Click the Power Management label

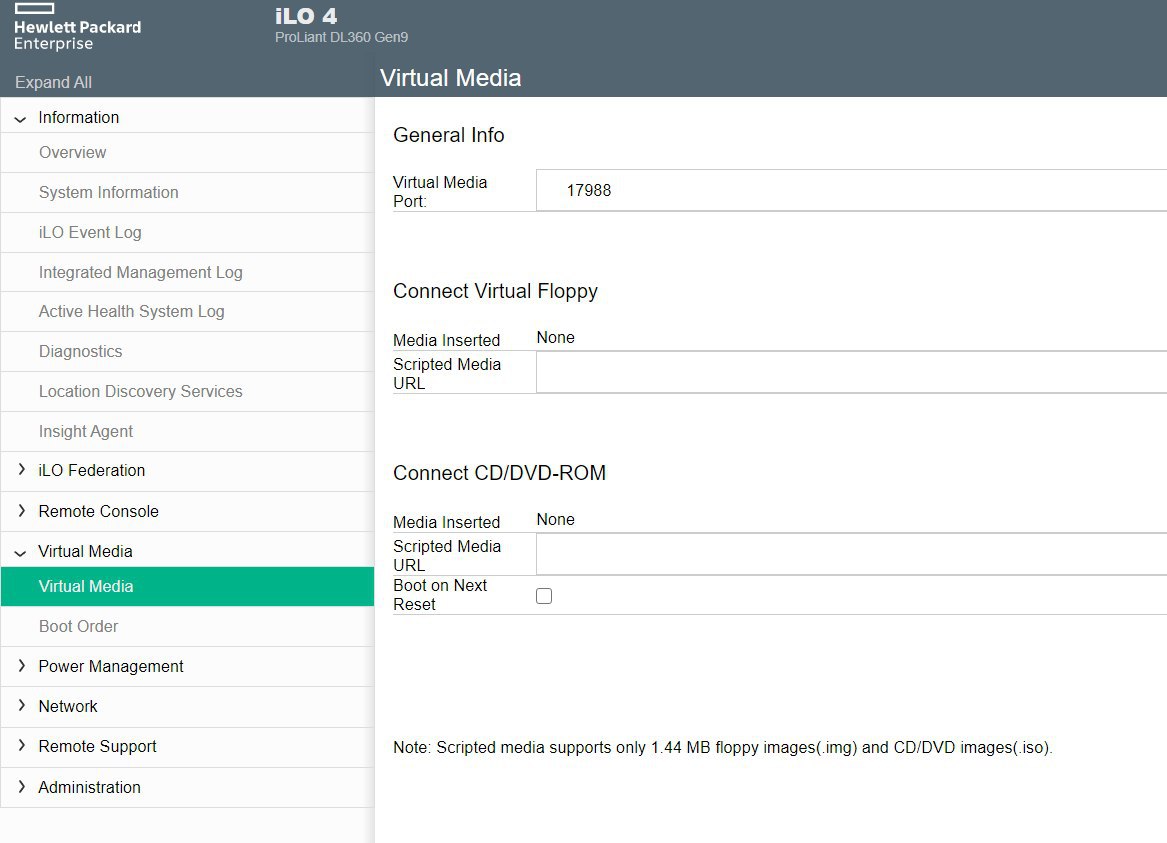click(111, 667)
